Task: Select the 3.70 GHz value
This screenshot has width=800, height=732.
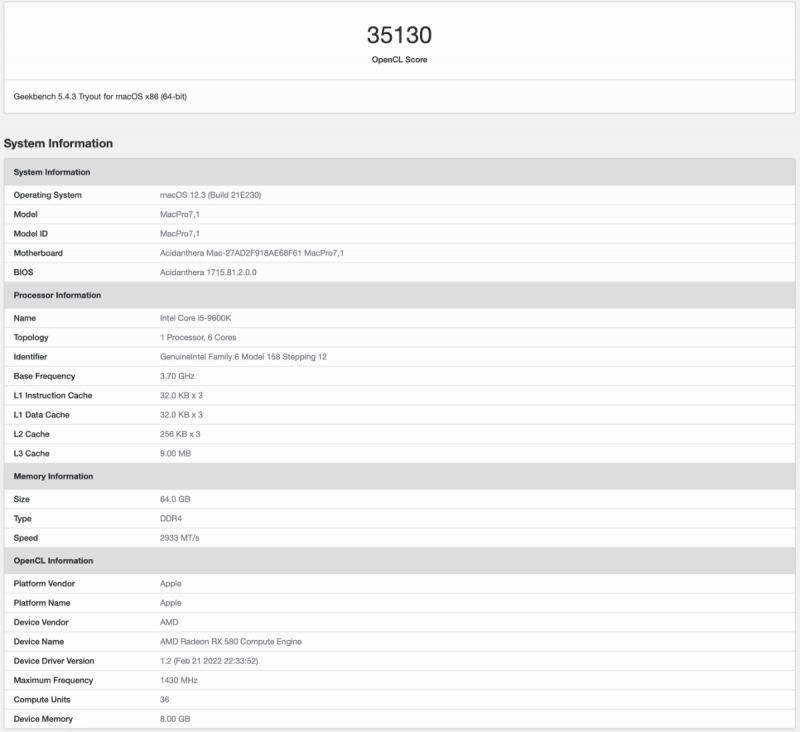Action: tap(177, 376)
